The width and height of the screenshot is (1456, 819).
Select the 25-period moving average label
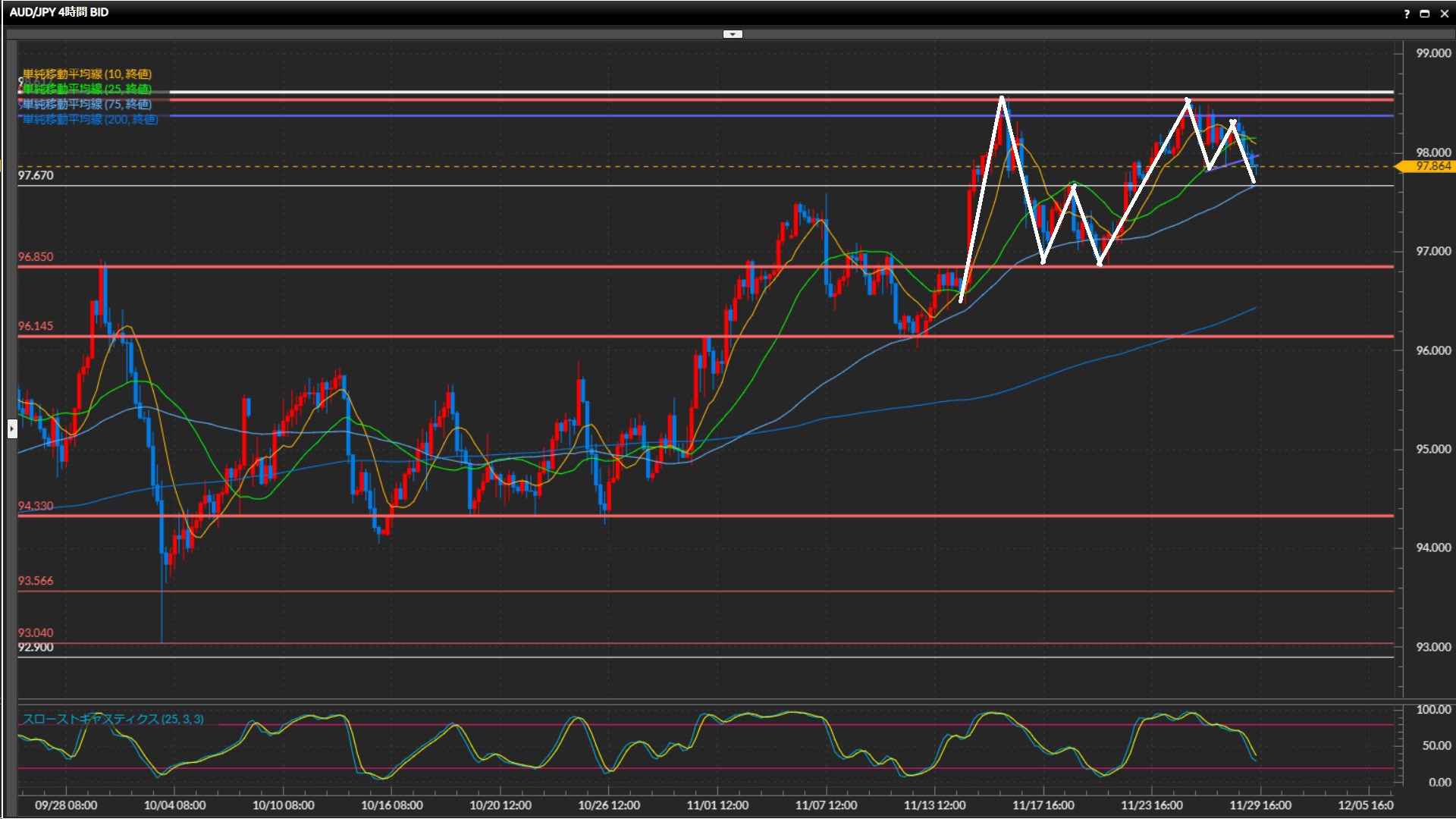pos(86,89)
